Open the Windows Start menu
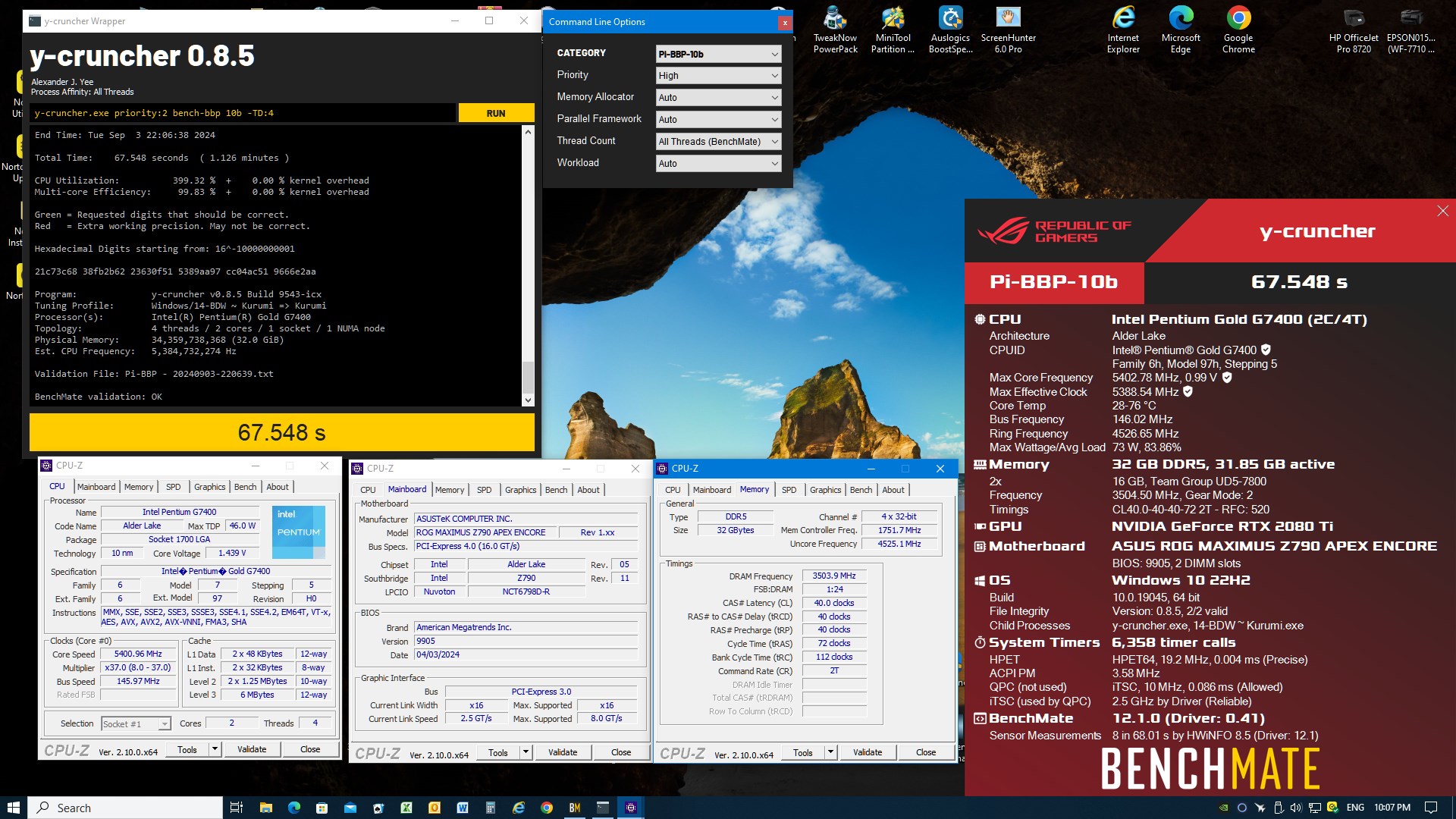The image size is (1456, 819). click(x=13, y=808)
